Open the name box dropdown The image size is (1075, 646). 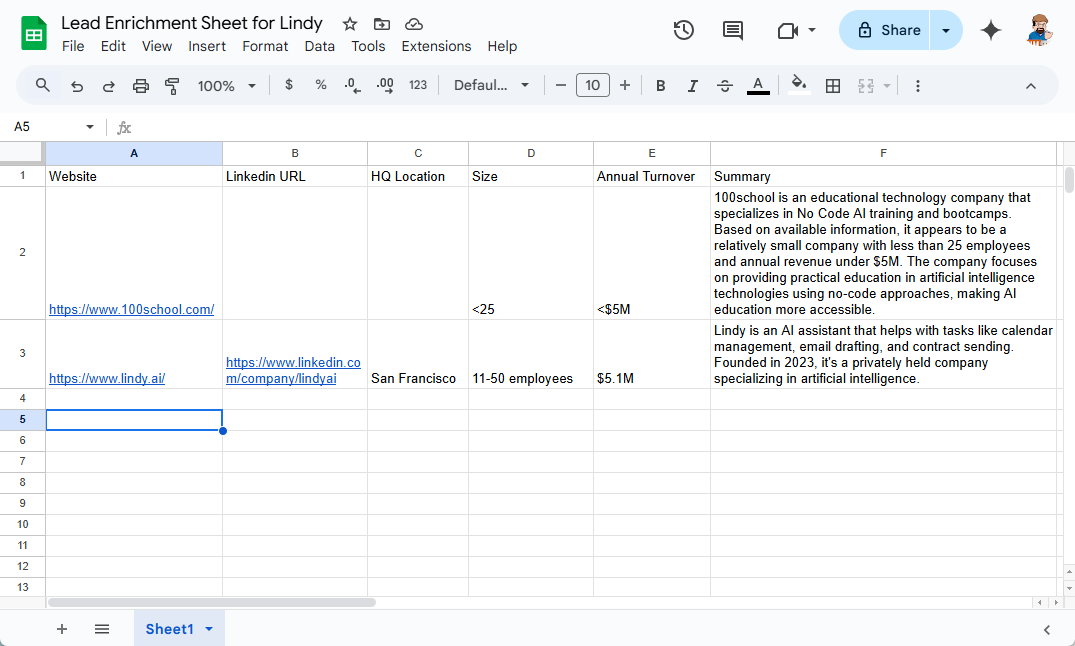tap(89, 127)
